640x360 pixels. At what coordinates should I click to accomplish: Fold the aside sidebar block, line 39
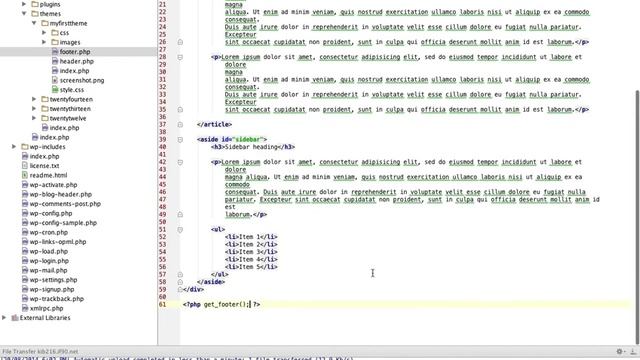click(180, 140)
